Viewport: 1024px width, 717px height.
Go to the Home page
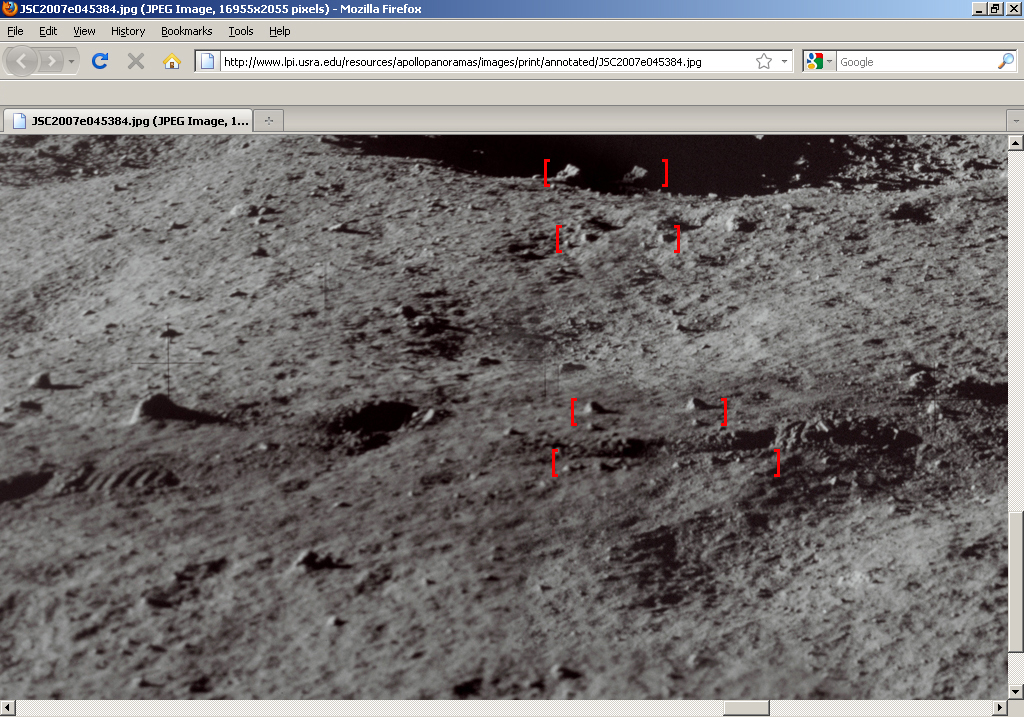coord(172,61)
